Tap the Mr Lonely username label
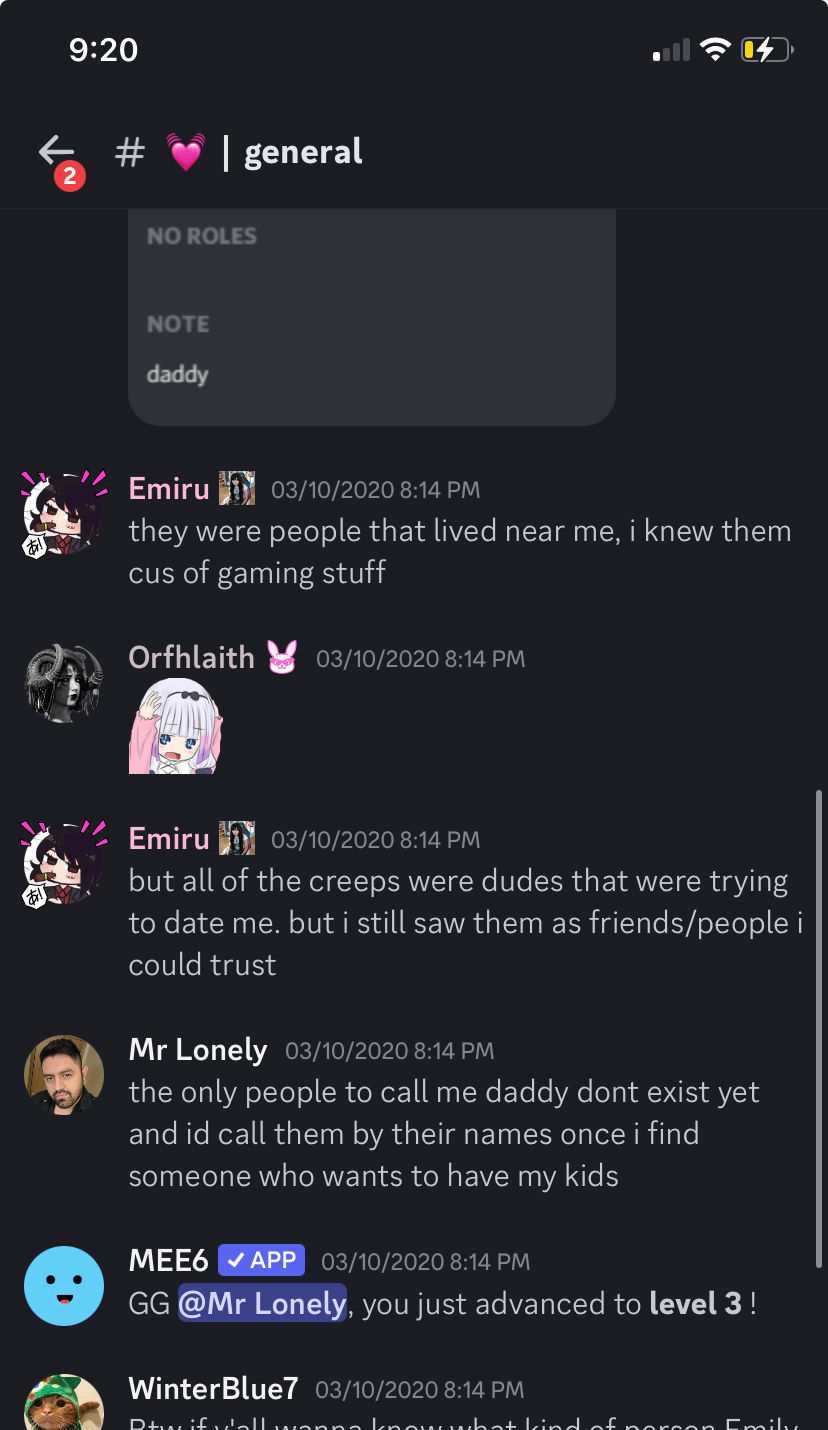This screenshot has height=1430, width=828. pyautogui.click(x=198, y=1050)
